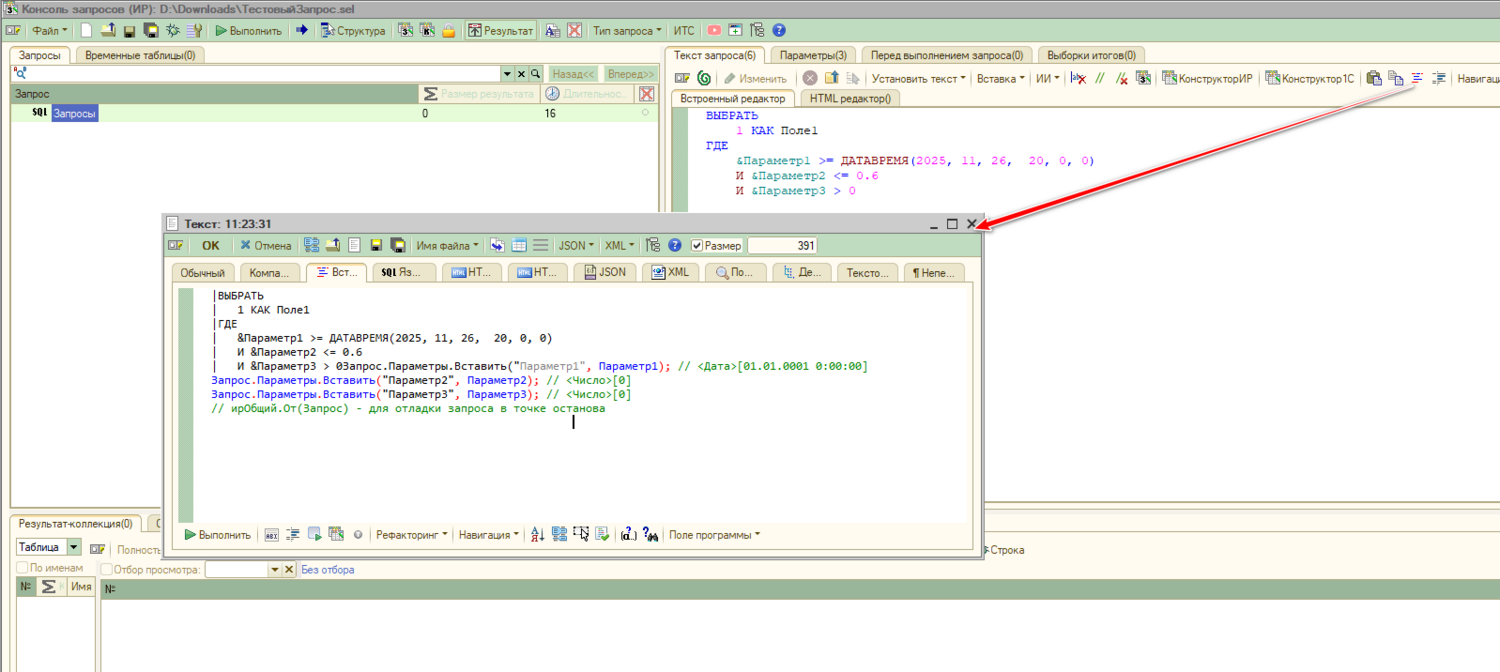Enable the Отбор просмотра checkbox
The image size is (1500, 672).
[107, 570]
